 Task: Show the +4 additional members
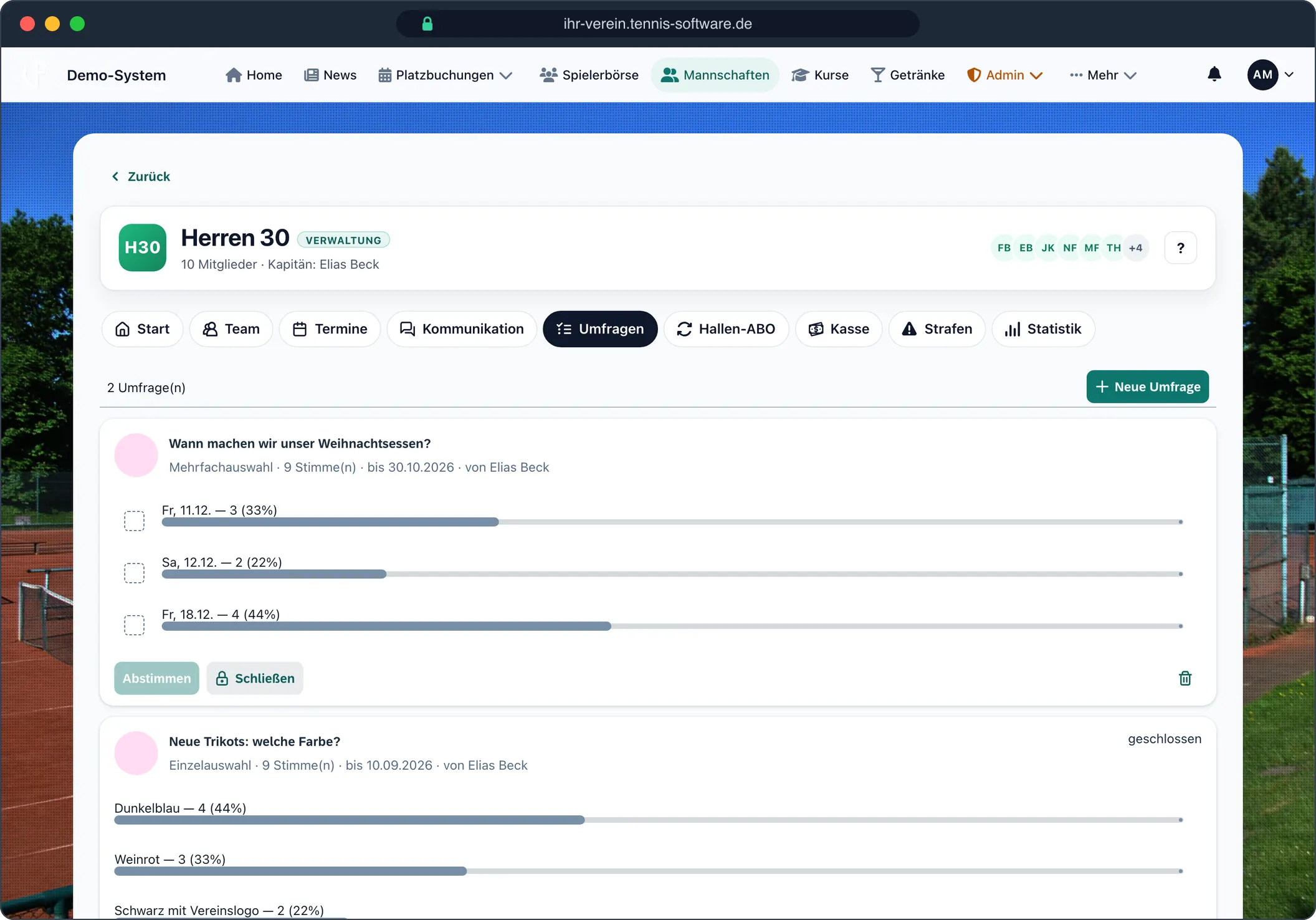point(1136,248)
